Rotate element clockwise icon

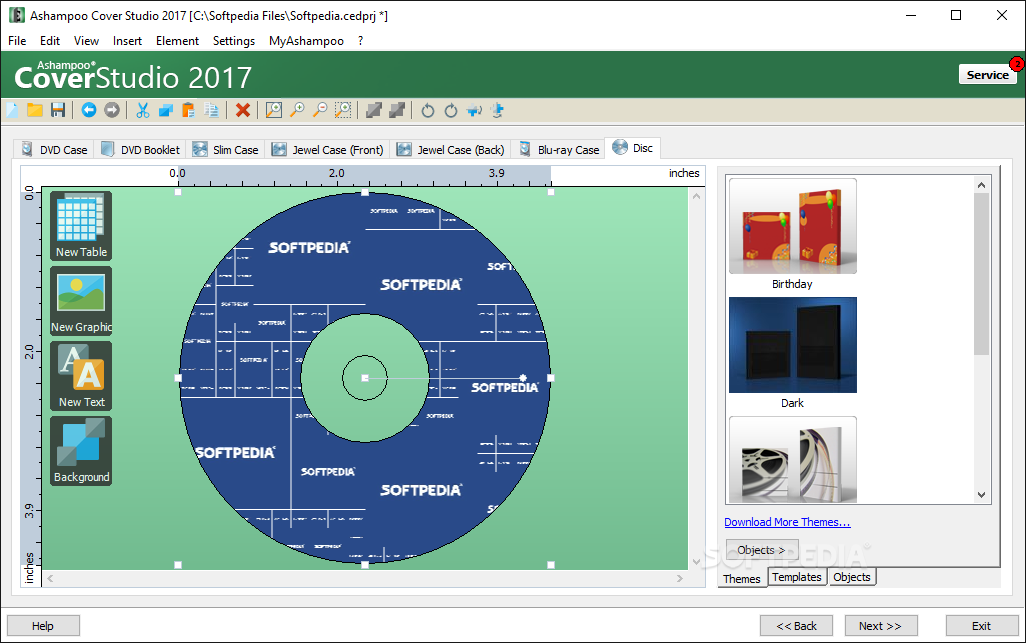click(x=451, y=110)
